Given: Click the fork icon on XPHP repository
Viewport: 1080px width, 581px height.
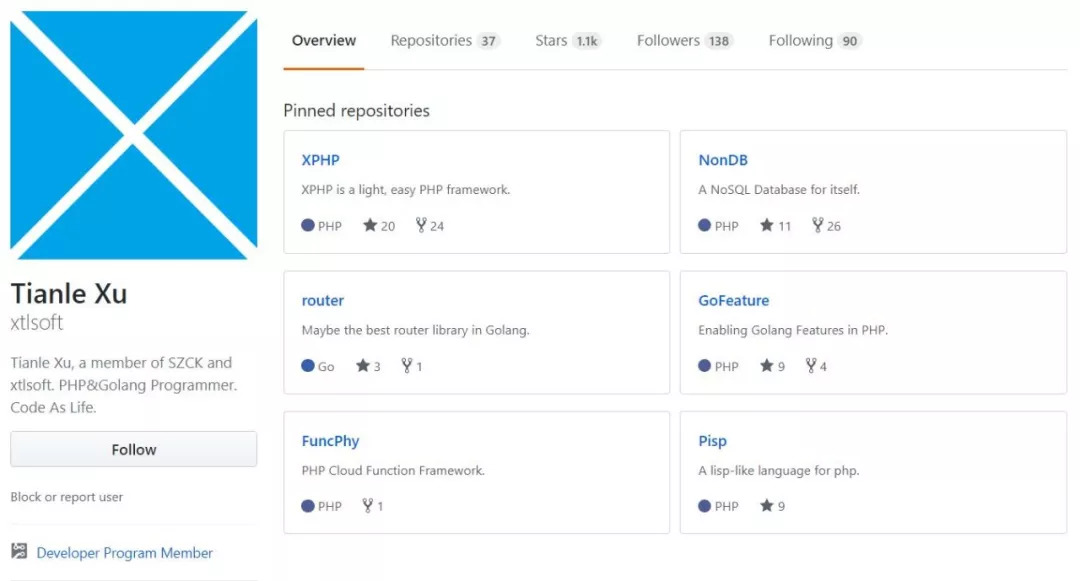Looking at the screenshot, I should tap(420, 226).
